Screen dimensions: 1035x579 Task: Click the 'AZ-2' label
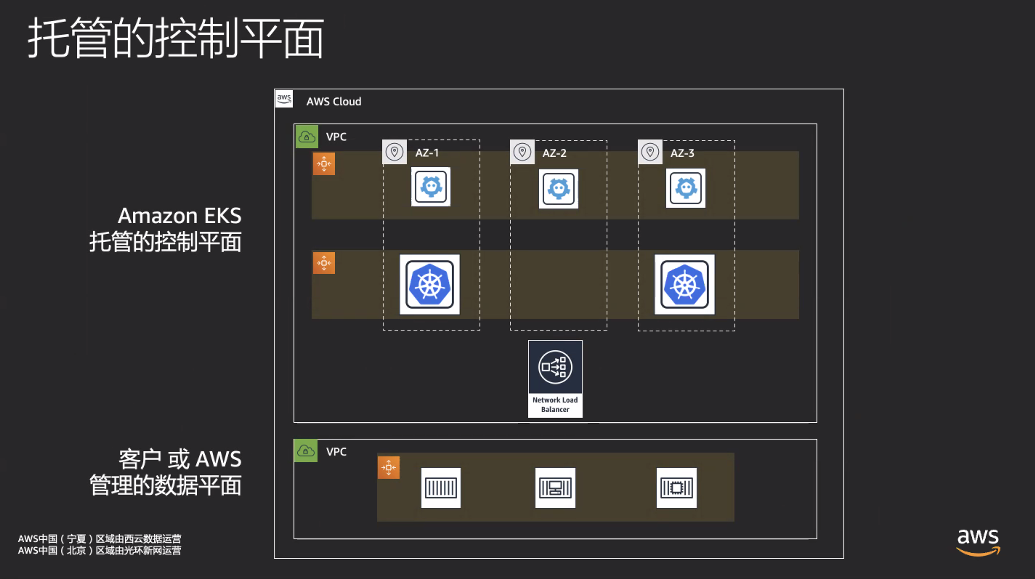[x=554, y=153]
